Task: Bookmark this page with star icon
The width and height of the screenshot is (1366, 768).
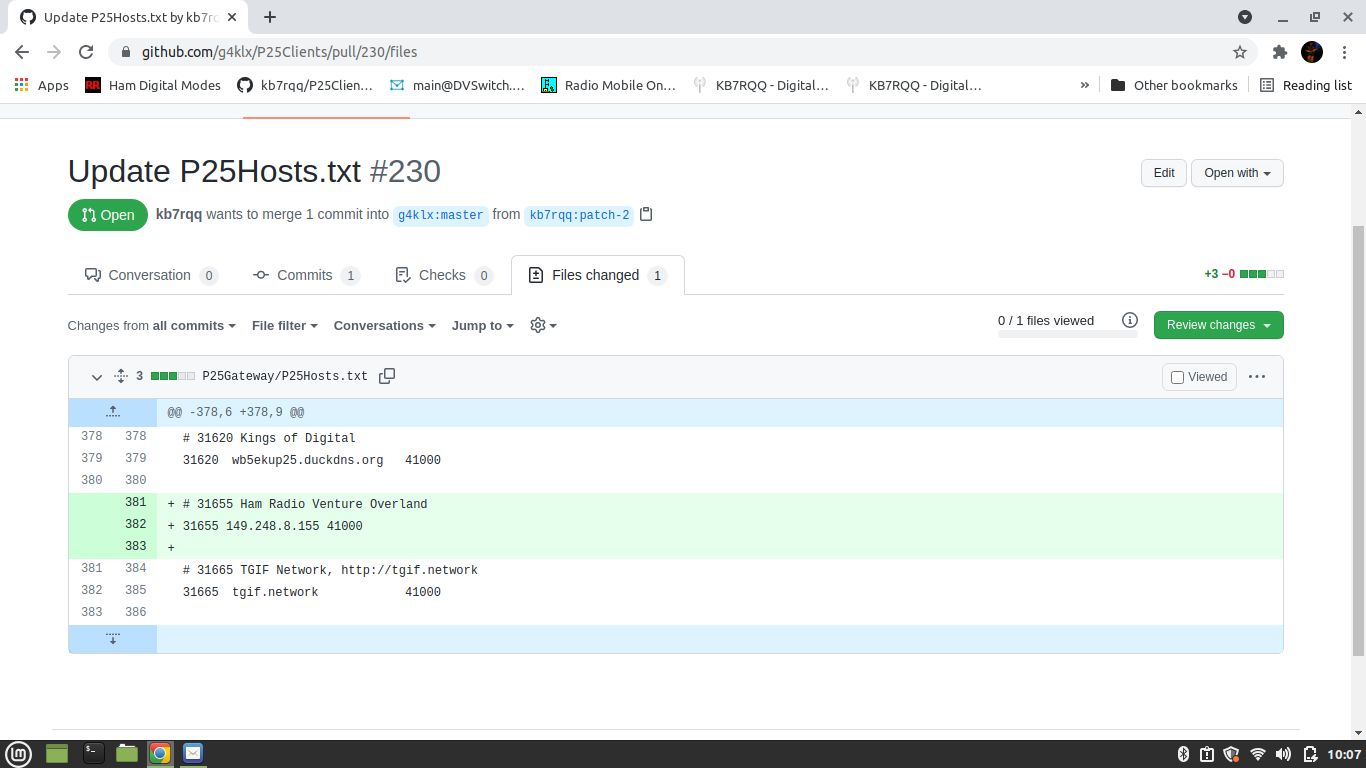Action: (x=1240, y=52)
